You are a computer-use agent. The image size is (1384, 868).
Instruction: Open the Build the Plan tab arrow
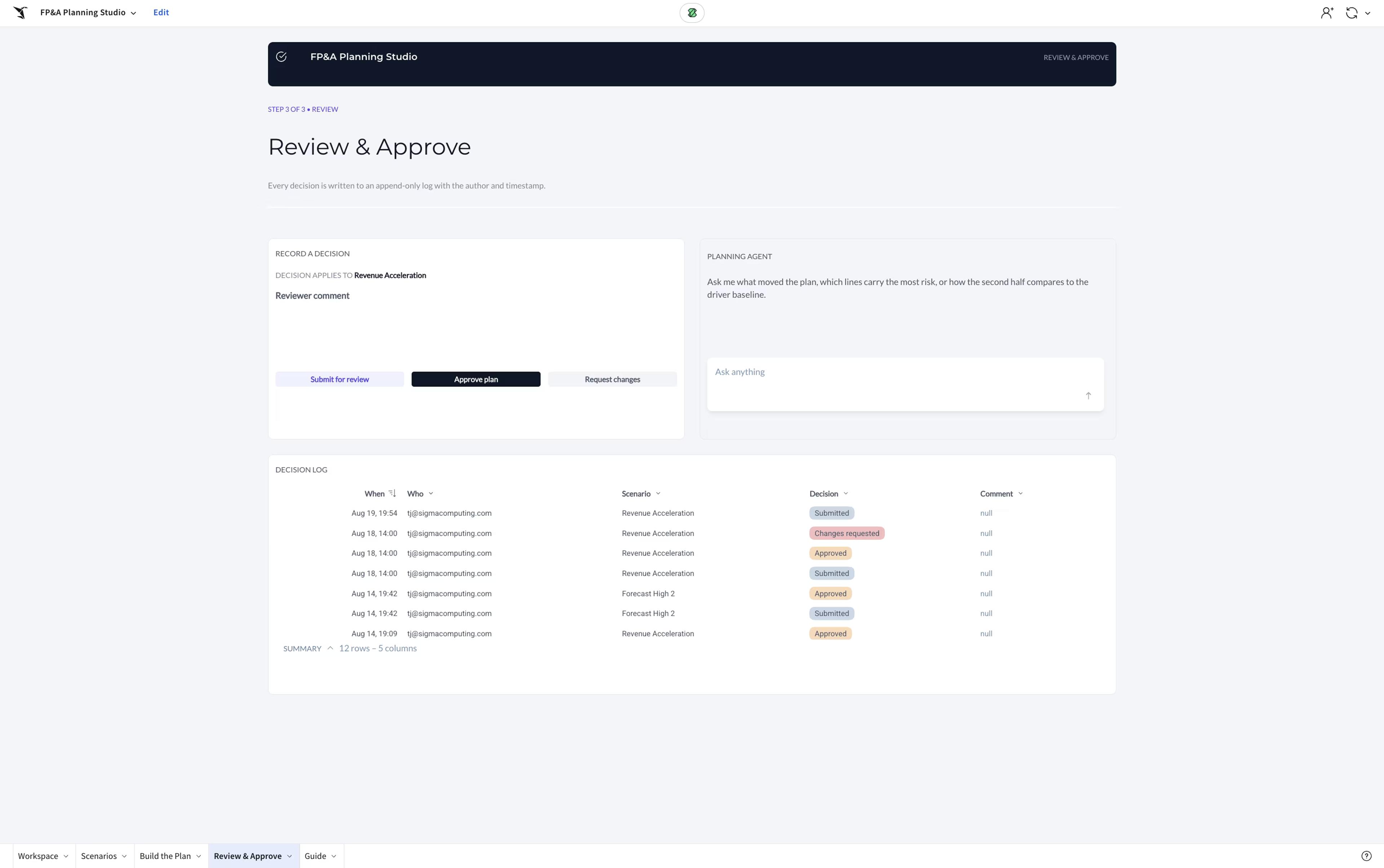(199, 856)
